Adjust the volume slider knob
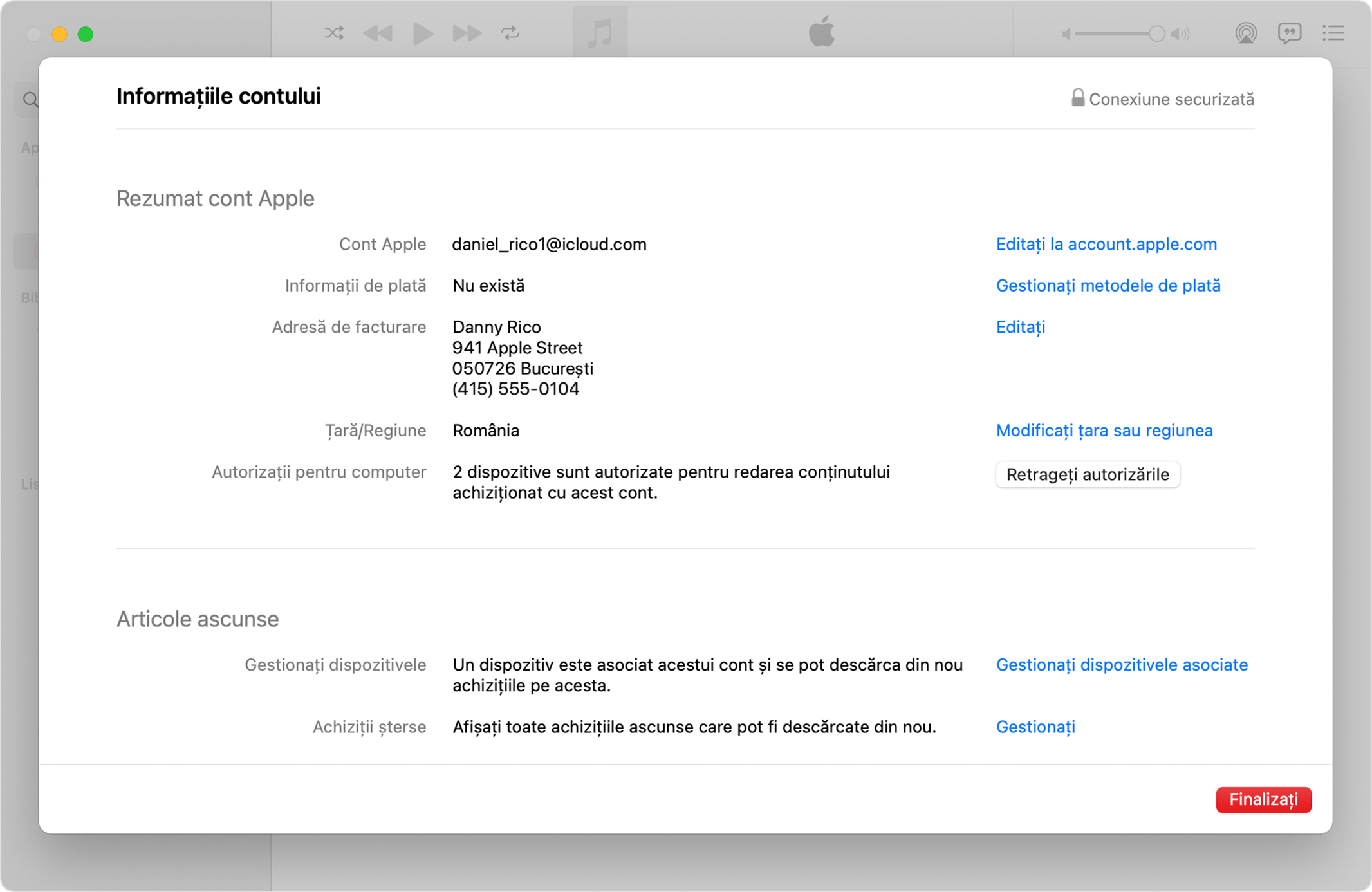Viewport: 1372px width, 892px height. 1156,34
